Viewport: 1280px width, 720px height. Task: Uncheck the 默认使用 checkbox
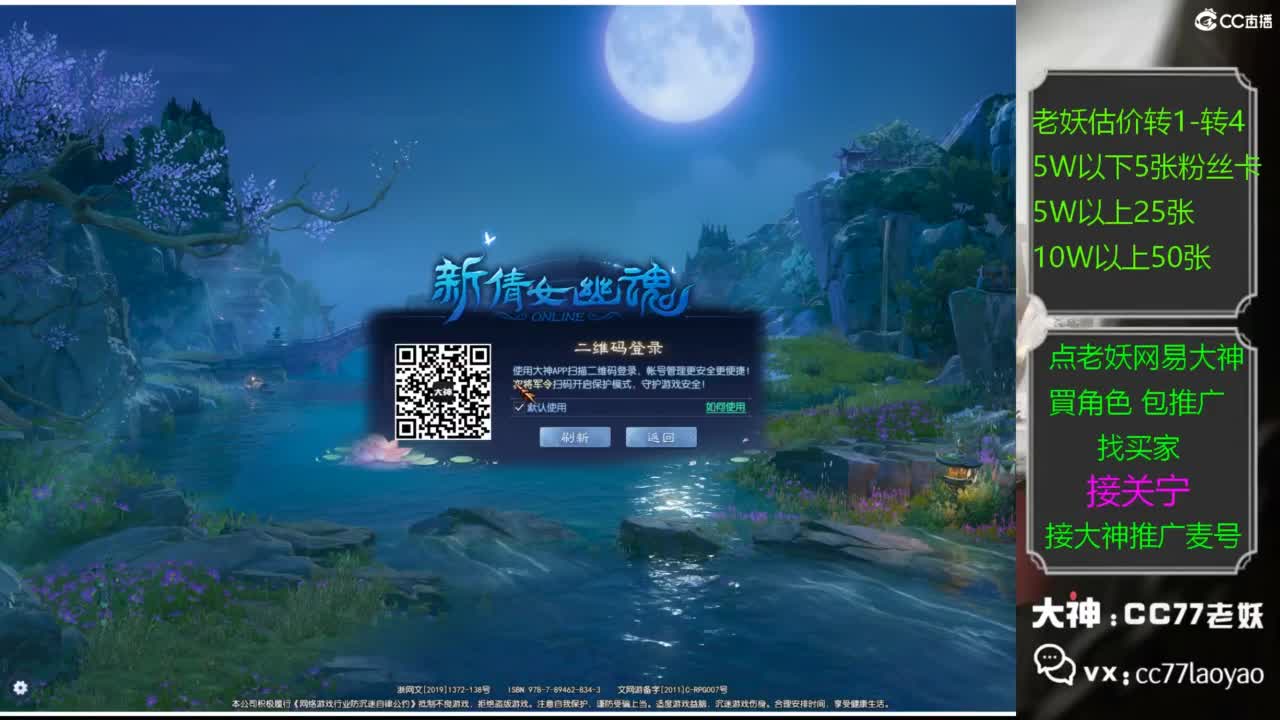tap(519, 410)
